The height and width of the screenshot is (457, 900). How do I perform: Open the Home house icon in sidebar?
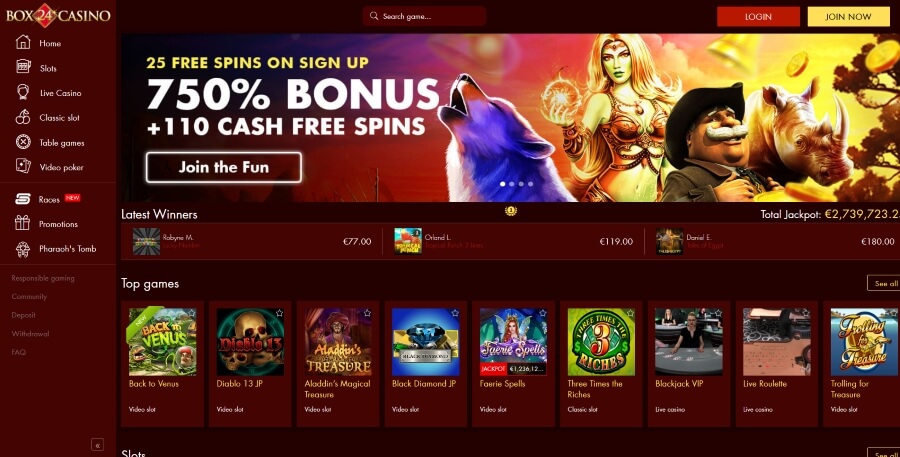pyautogui.click(x=23, y=42)
